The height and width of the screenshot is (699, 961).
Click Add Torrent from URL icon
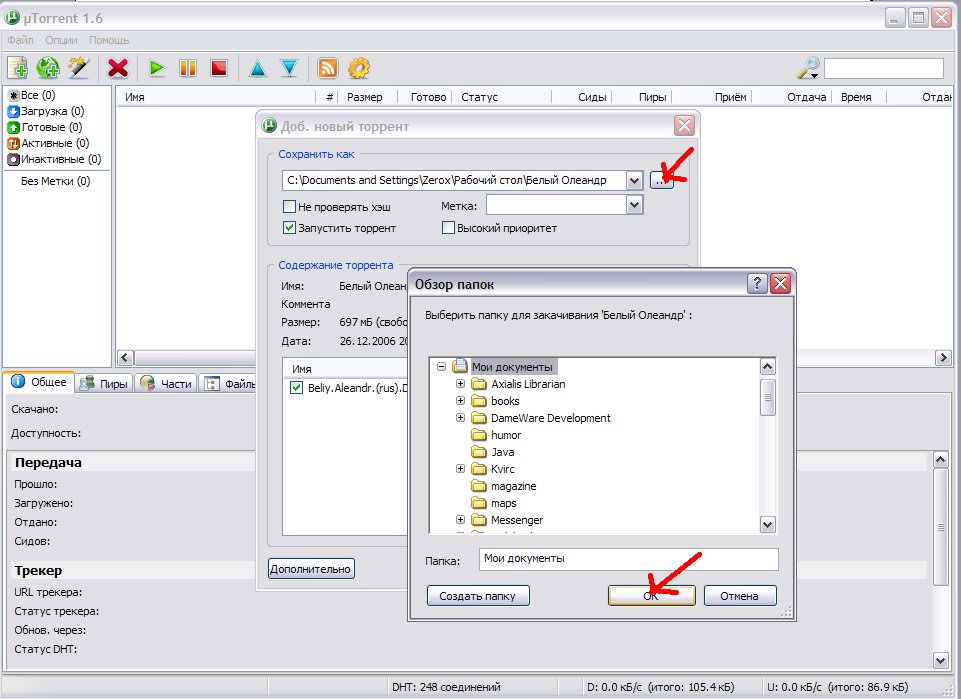(48, 68)
